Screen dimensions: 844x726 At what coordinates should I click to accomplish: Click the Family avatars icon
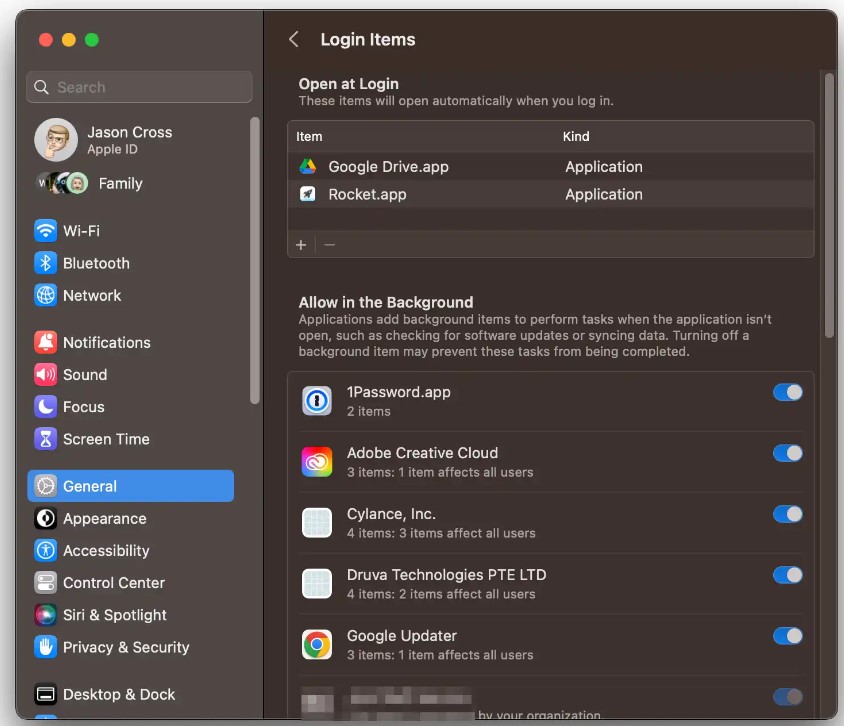(62, 184)
